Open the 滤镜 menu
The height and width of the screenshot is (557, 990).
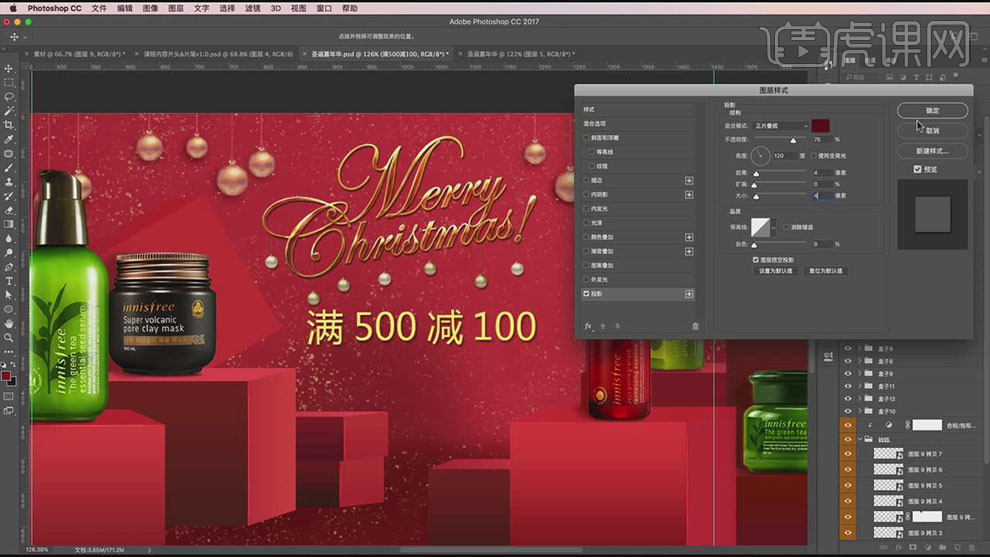click(253, 8)
